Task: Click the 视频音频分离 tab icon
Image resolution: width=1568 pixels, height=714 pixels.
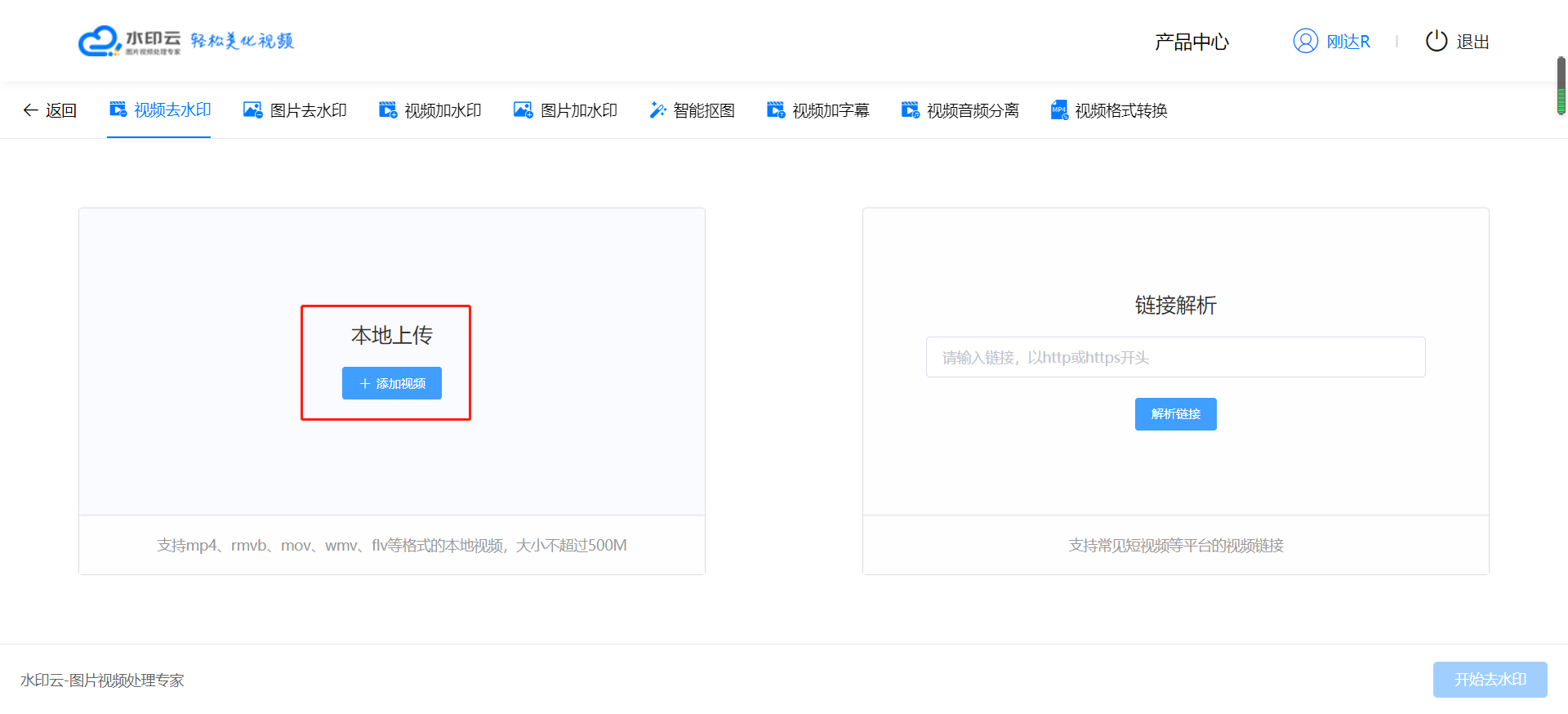Action: [x=910, y=109]
